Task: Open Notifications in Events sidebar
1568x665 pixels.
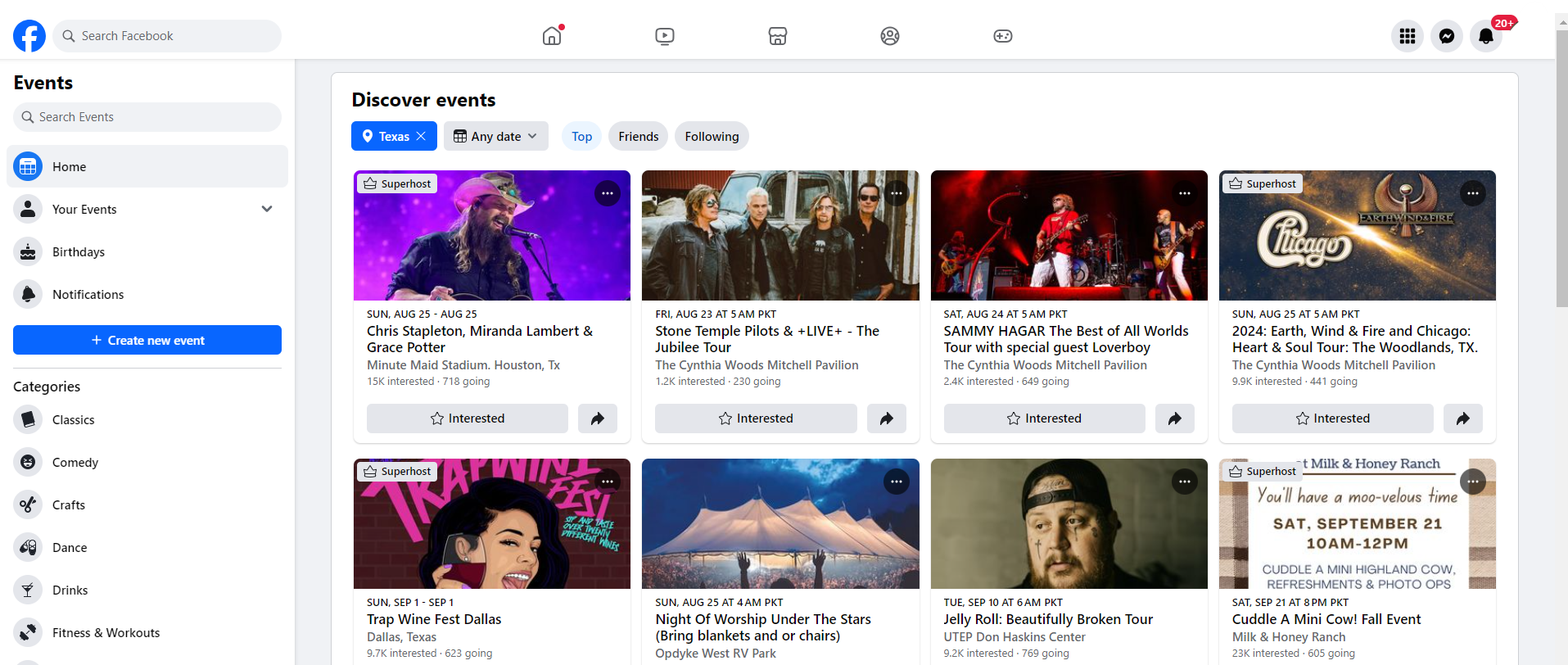Action: click(x=147, y=294)
